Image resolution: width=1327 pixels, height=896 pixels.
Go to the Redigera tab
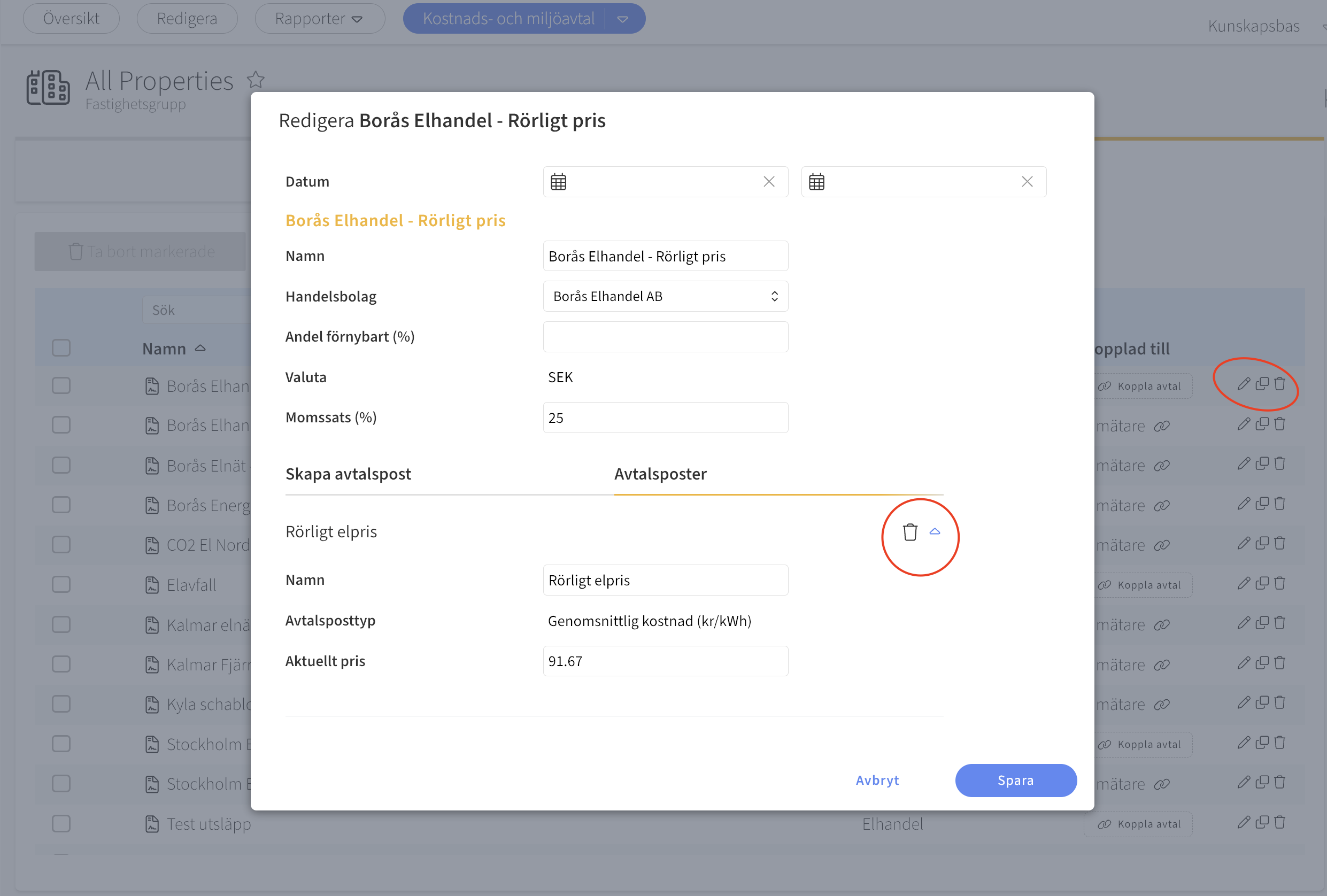[x=187, y=19]
